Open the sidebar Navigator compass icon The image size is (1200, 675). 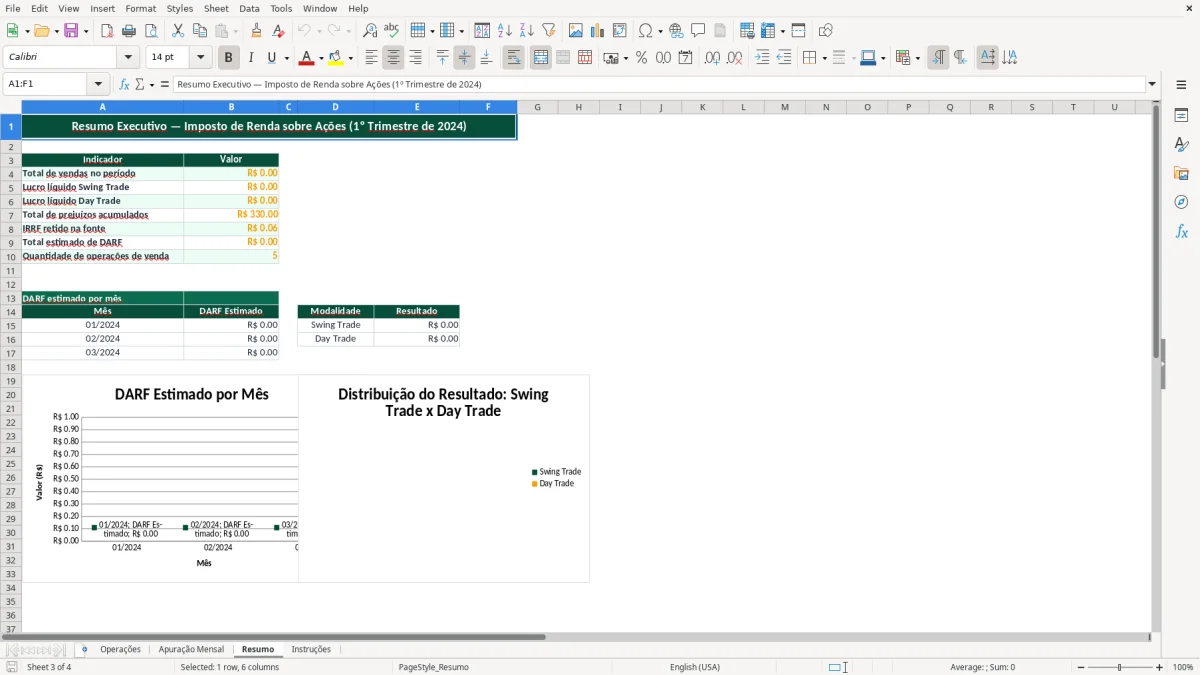[x=1181, y=202]
